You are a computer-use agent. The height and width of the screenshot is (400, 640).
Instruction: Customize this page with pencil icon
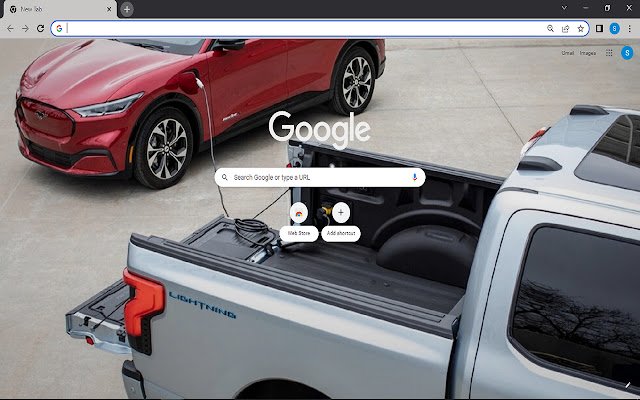(x=628, y=385)
